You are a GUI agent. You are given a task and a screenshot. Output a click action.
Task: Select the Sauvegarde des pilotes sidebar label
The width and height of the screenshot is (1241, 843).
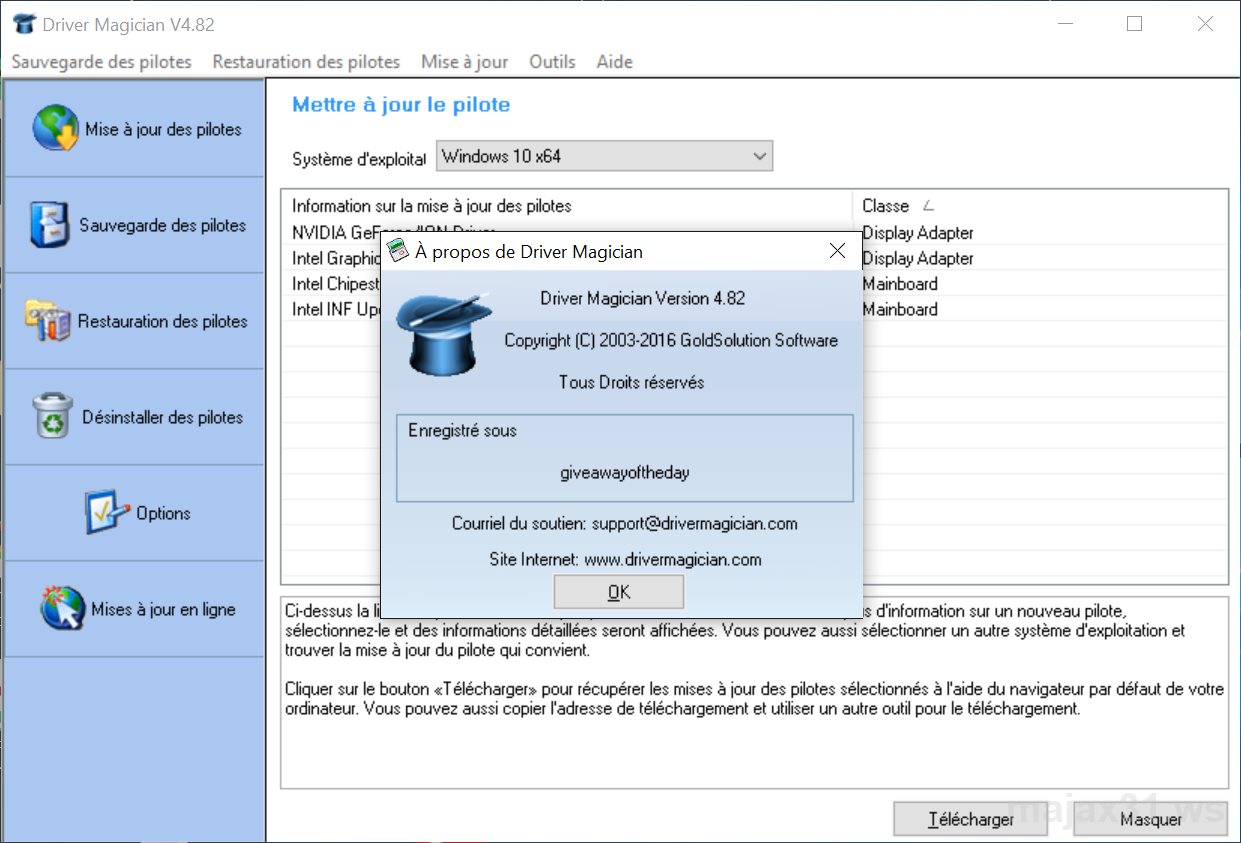coord(163,225)
